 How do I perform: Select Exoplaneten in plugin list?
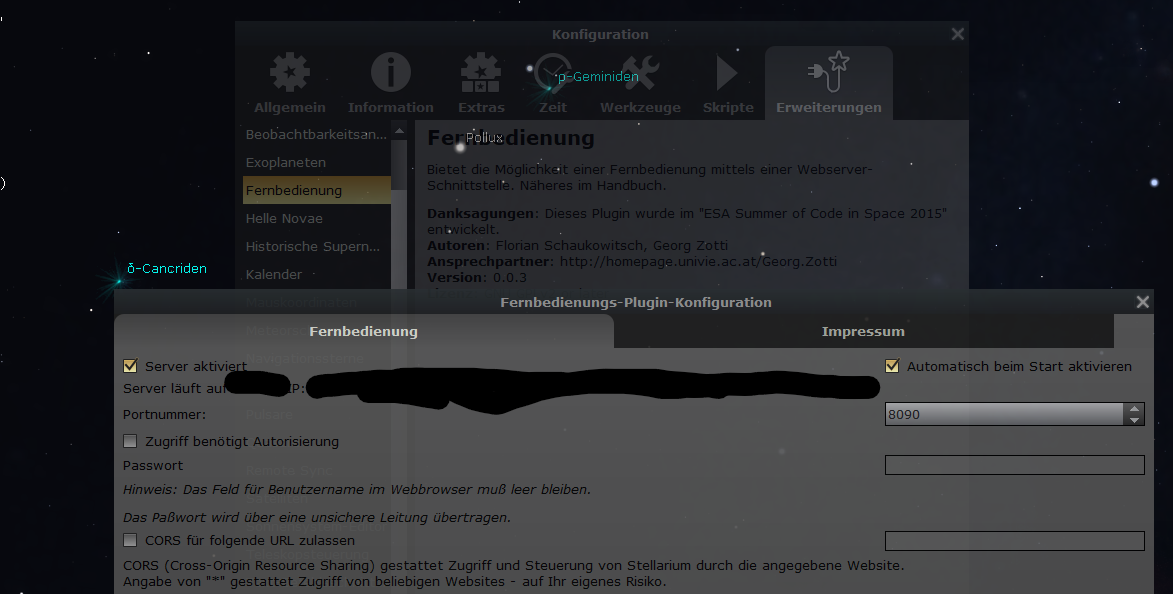(x=316, y=162)
